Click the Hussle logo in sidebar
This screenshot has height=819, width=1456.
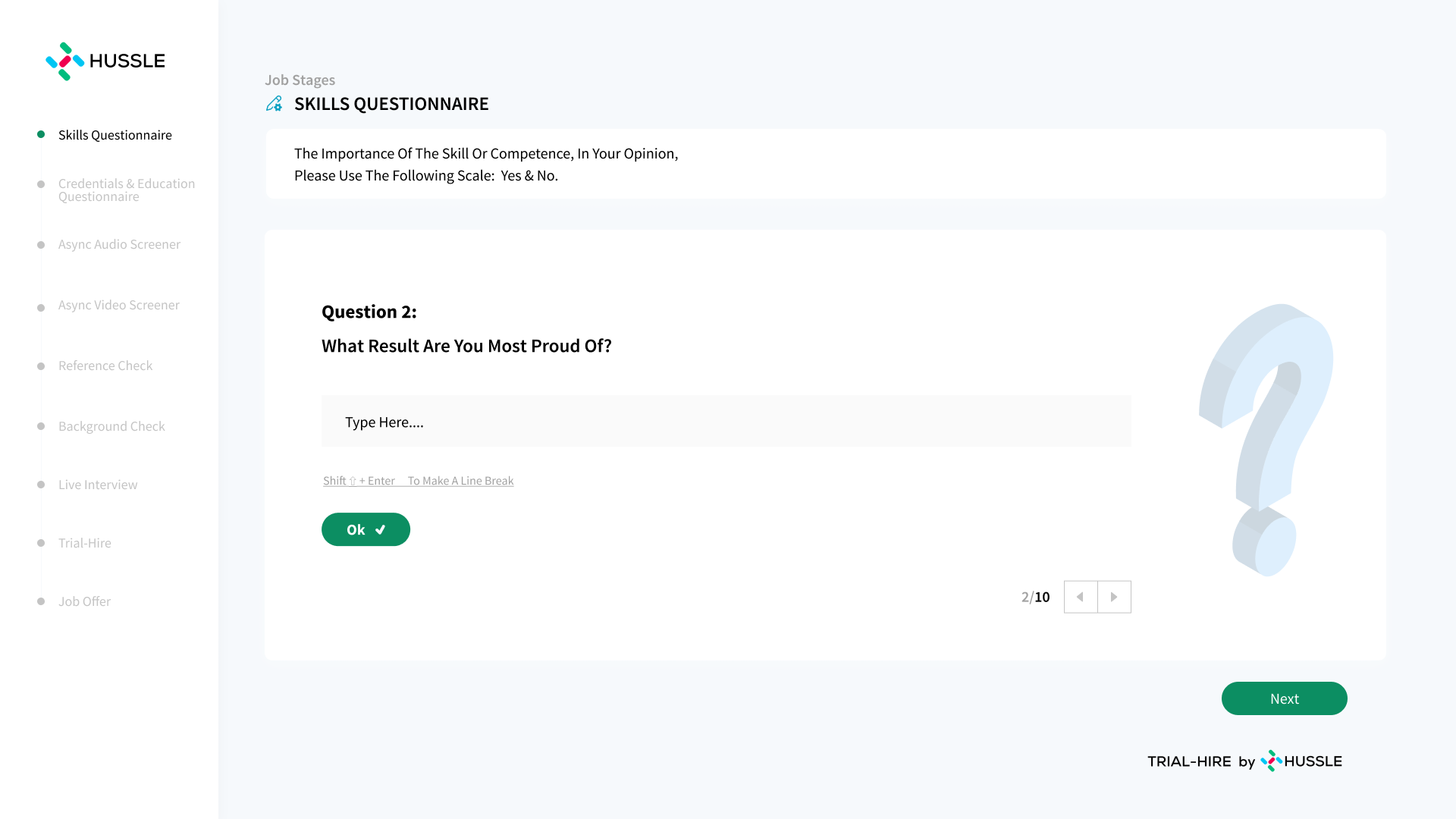coord(105,61)
